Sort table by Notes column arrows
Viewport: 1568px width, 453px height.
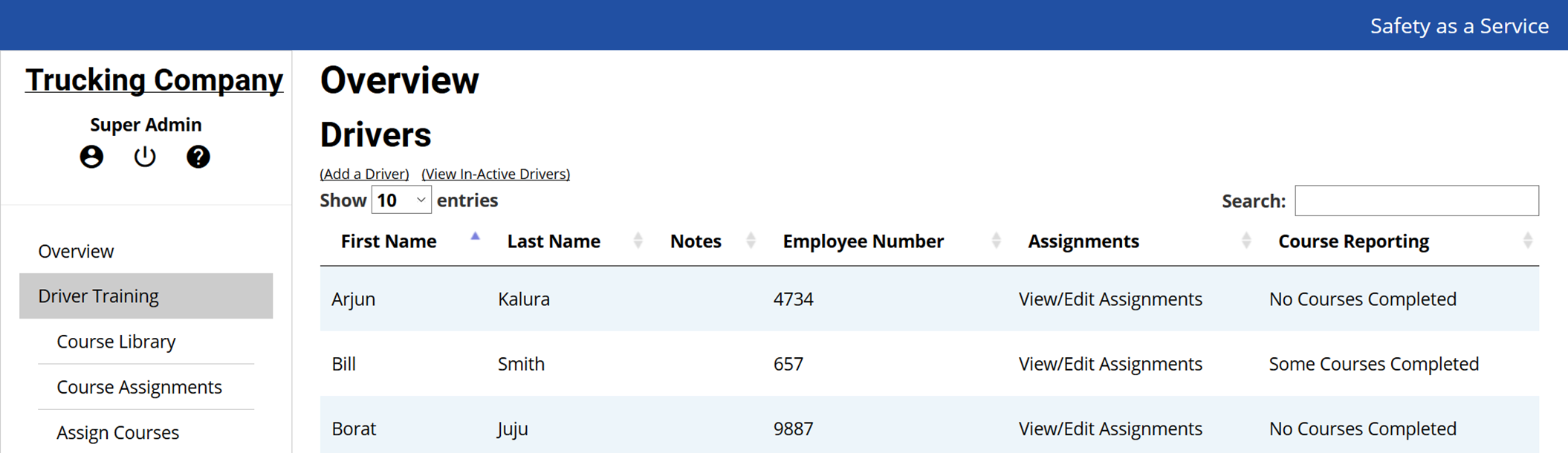(x=751, y=241)
